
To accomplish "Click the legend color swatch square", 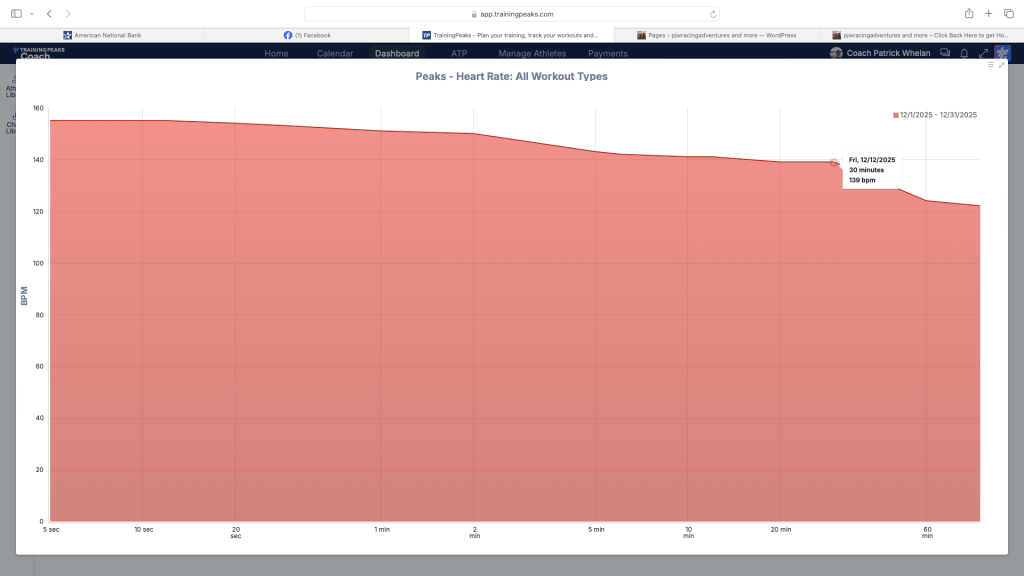I will [x=897, y=113].
